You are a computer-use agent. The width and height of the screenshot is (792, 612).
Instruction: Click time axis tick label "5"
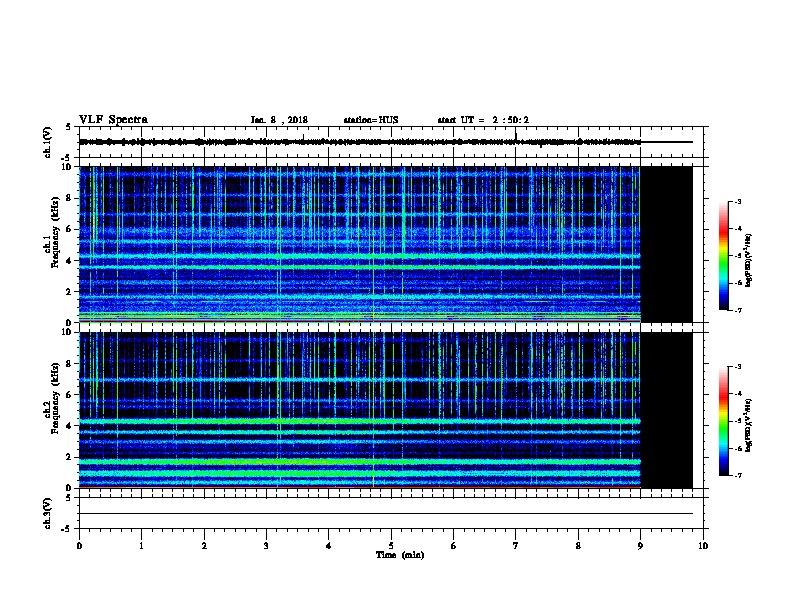click(x=391, y=546)
